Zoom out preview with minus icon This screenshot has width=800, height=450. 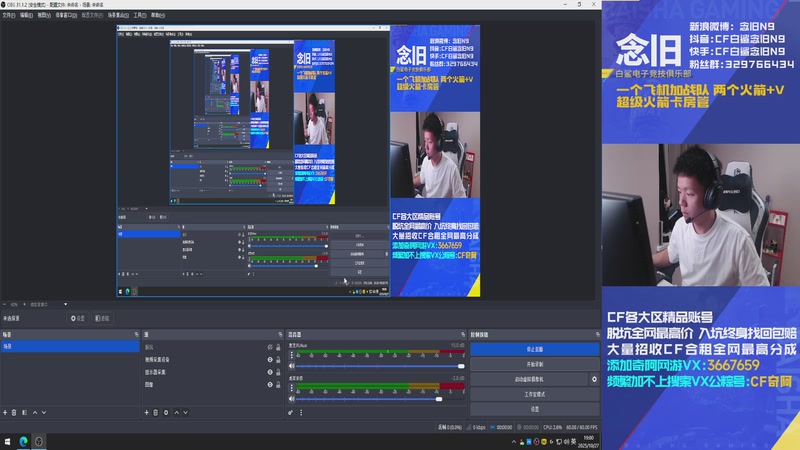pyautogui.click(x=5, y=304)
